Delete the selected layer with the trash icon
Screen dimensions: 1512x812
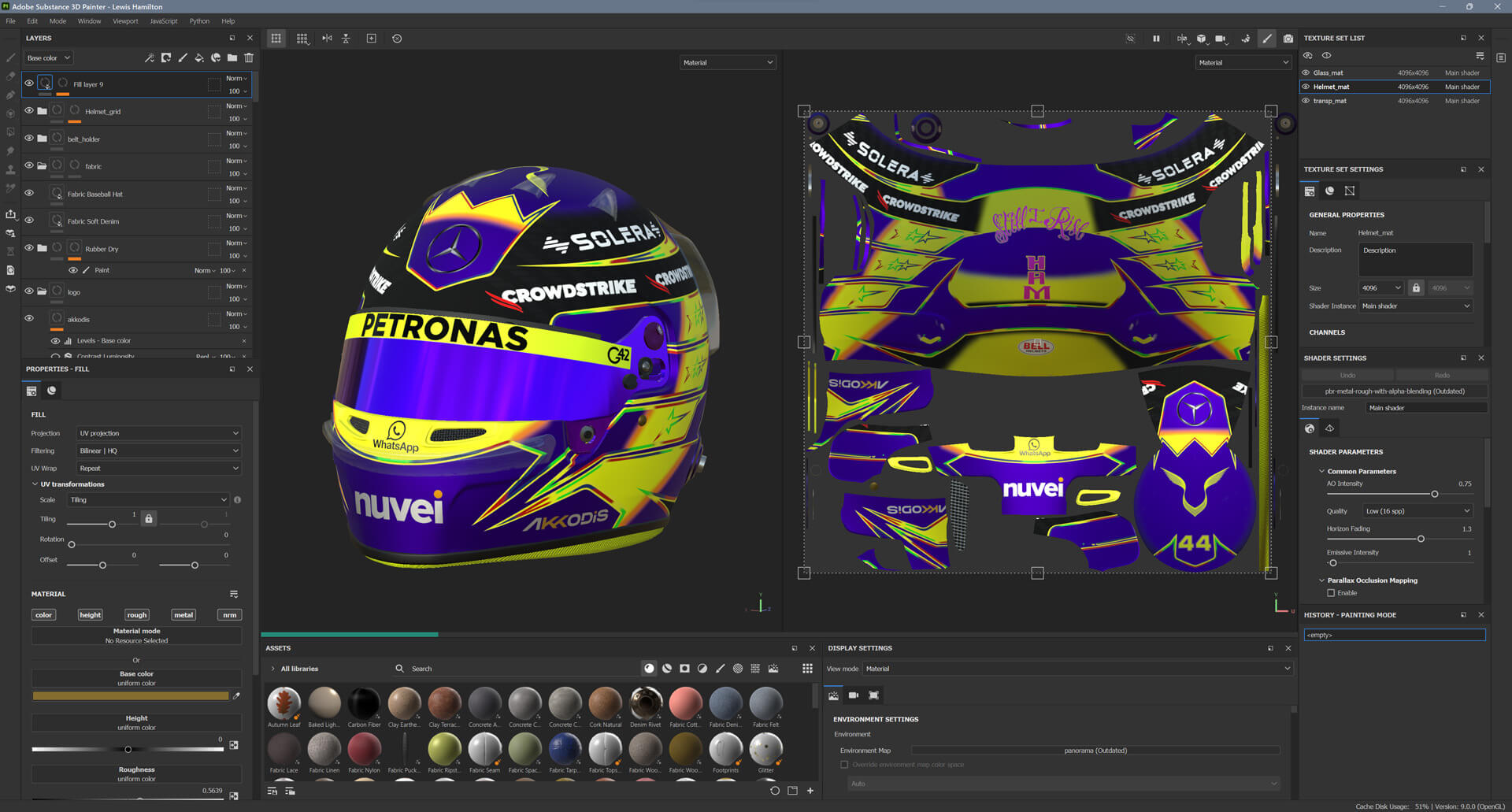[x=249, y=57]
